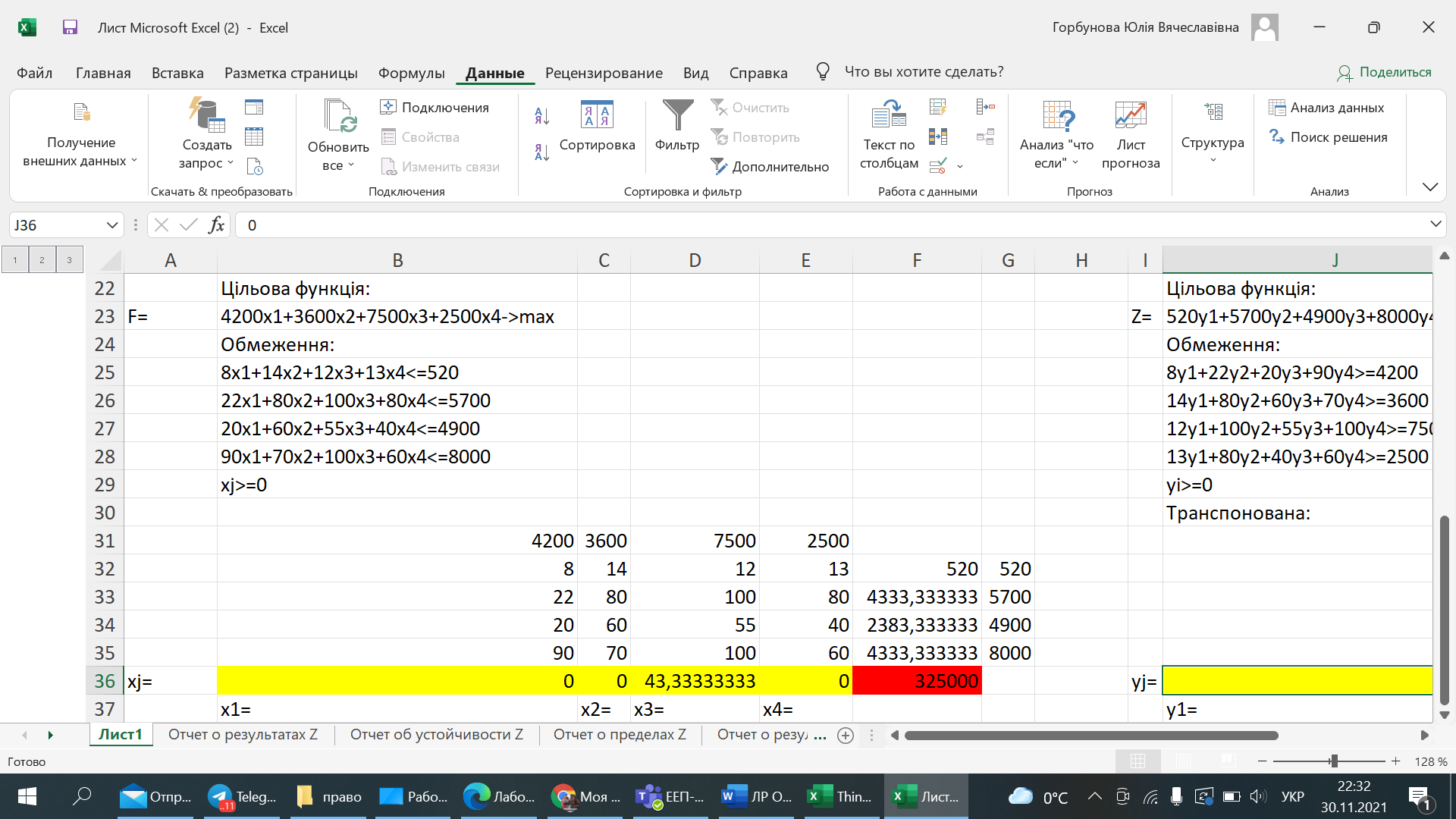The image size is (1456, 819).
Task: Click Обновить все refresh icon
Action: click(338, 115)
